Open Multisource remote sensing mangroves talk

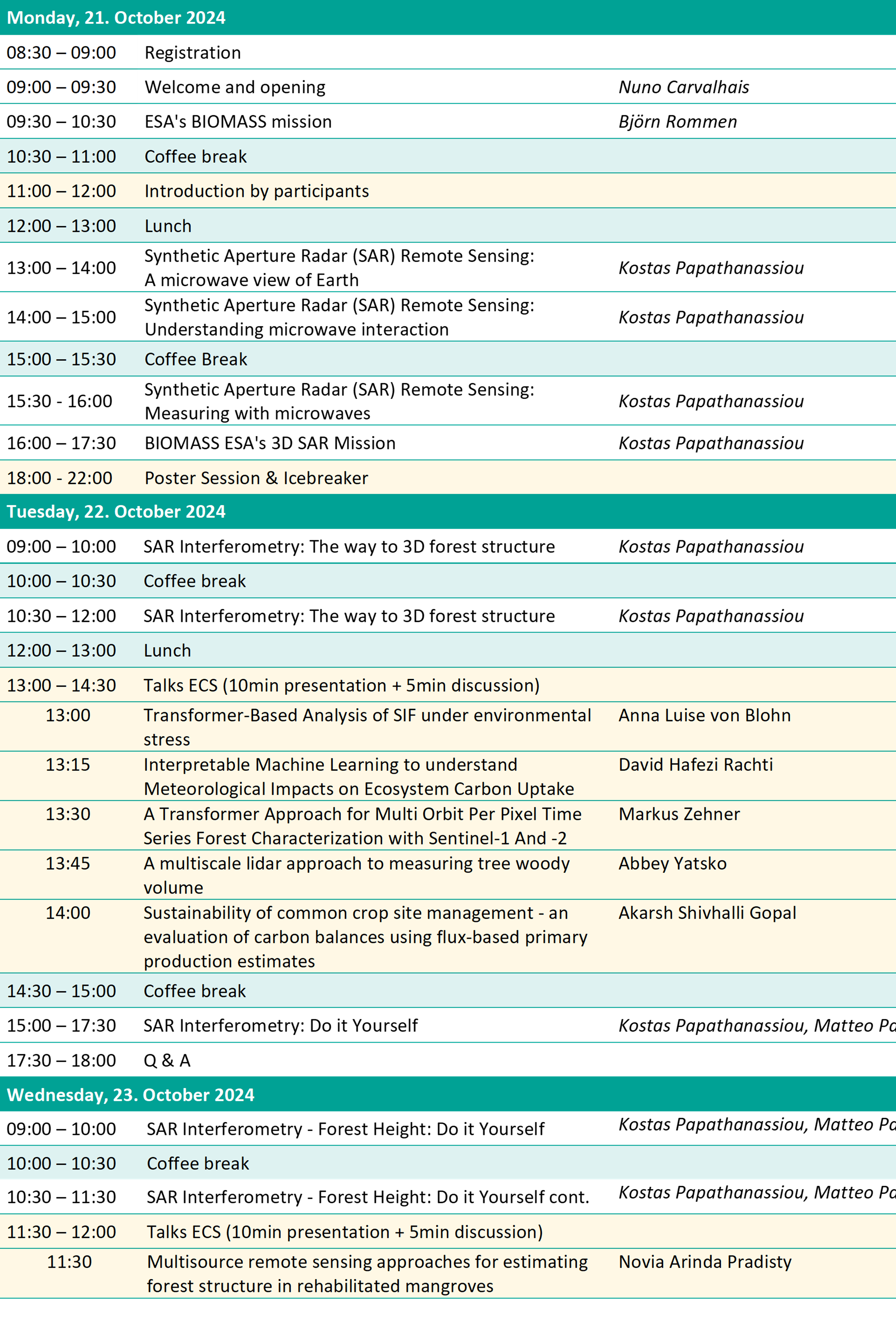367,1273
